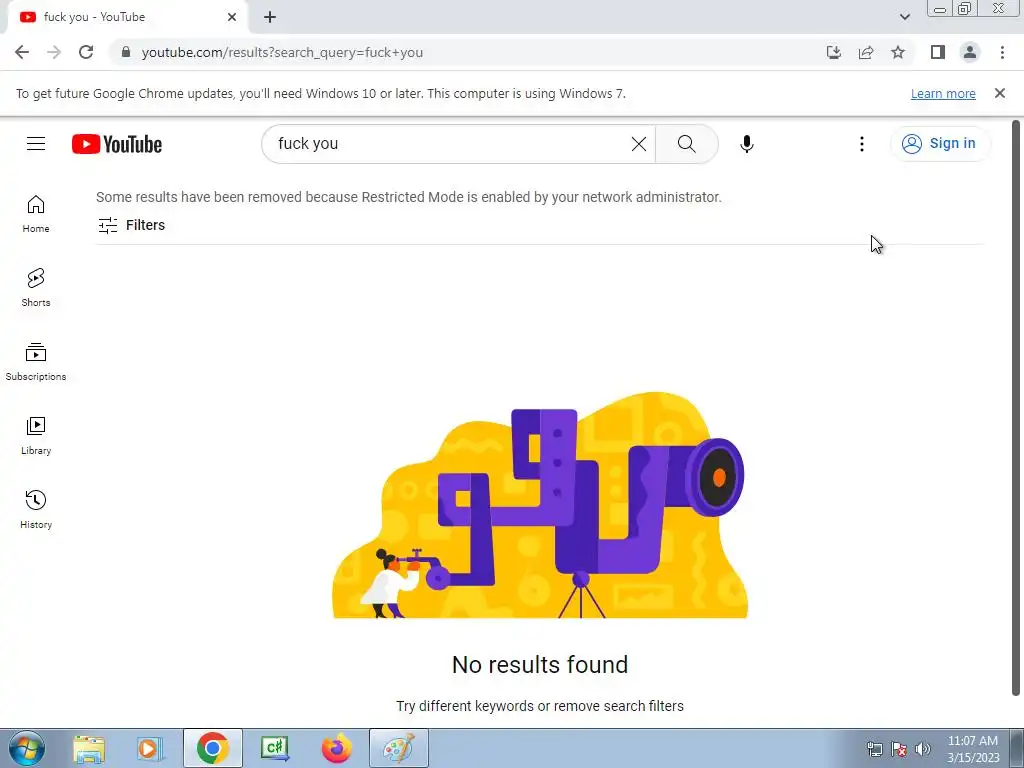Click the Sign in button
Screen dimensions: 1024x768
tap(939, 144)
